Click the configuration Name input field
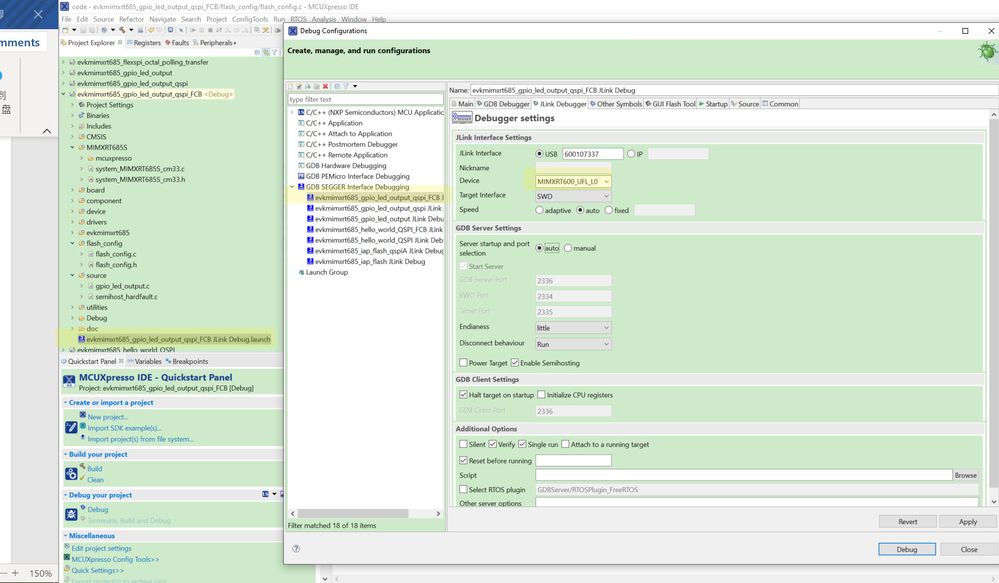Screen dimensions: 999x583 (x=734, y=90)
